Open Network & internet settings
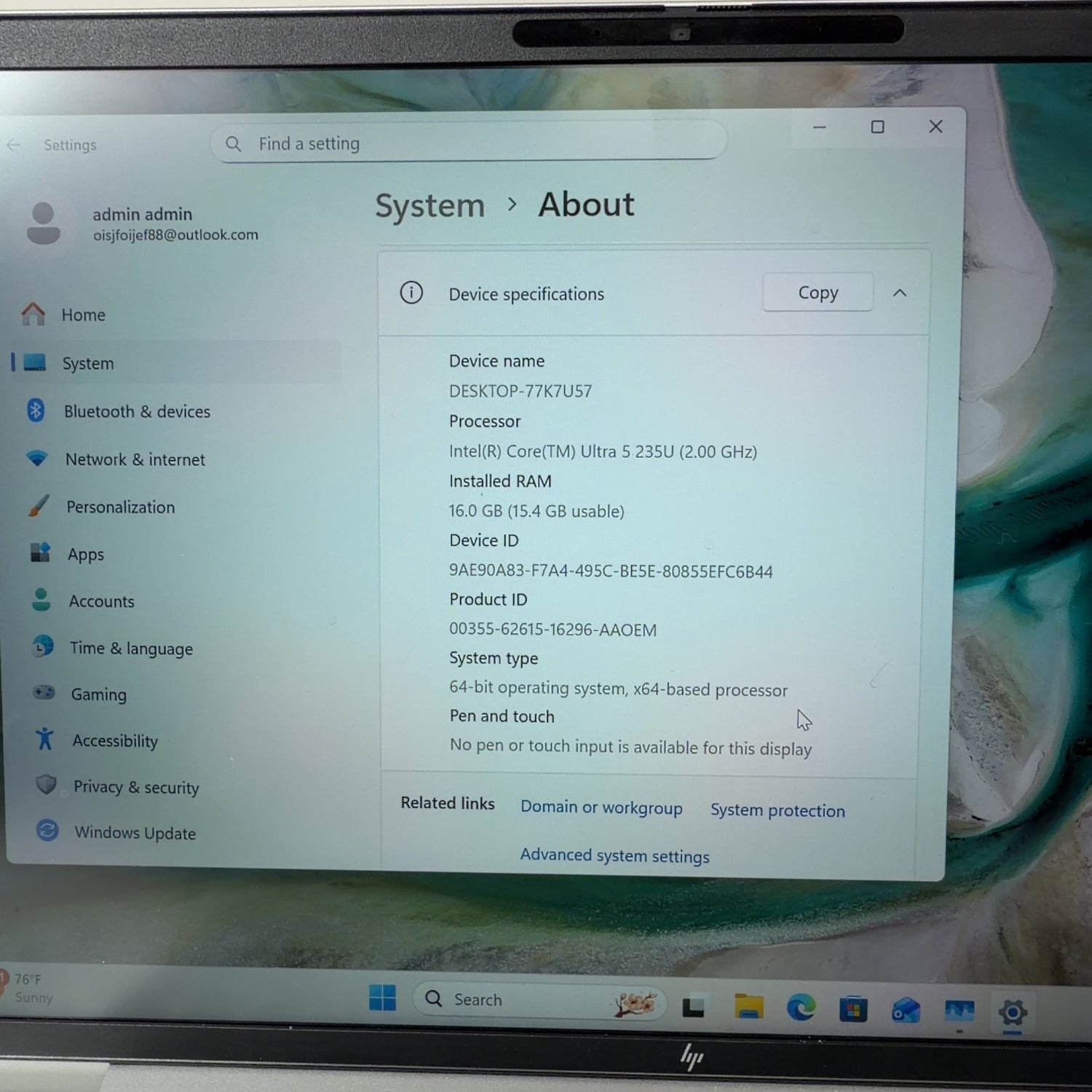1092x1092 pixels. [x=135, y=459]
